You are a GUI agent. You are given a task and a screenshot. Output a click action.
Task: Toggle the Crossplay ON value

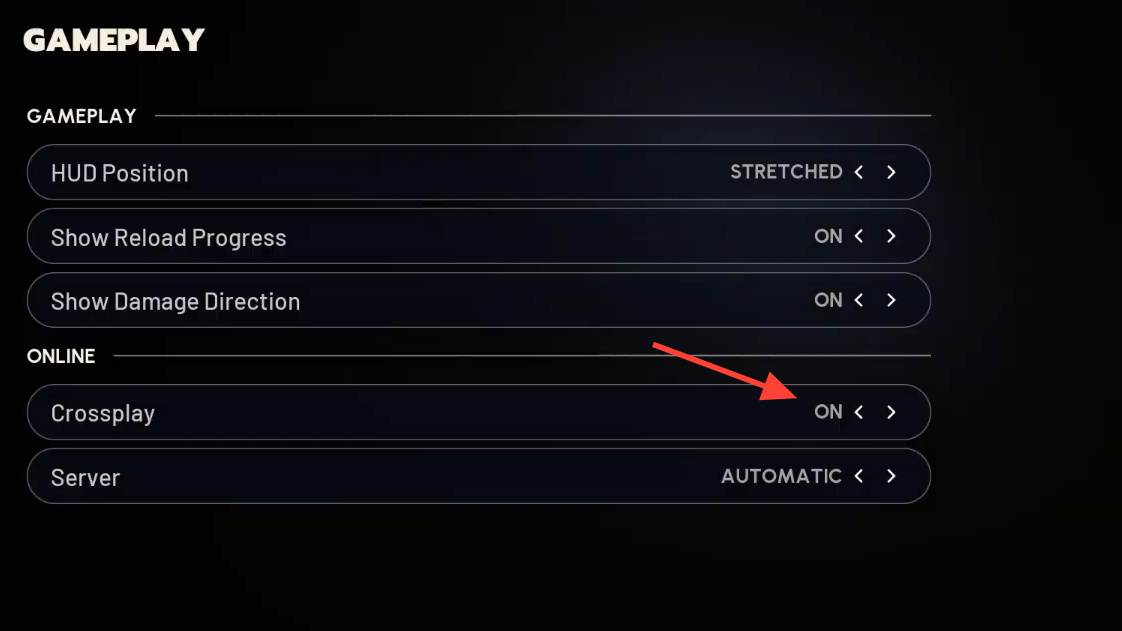click(x=828, y=412)
